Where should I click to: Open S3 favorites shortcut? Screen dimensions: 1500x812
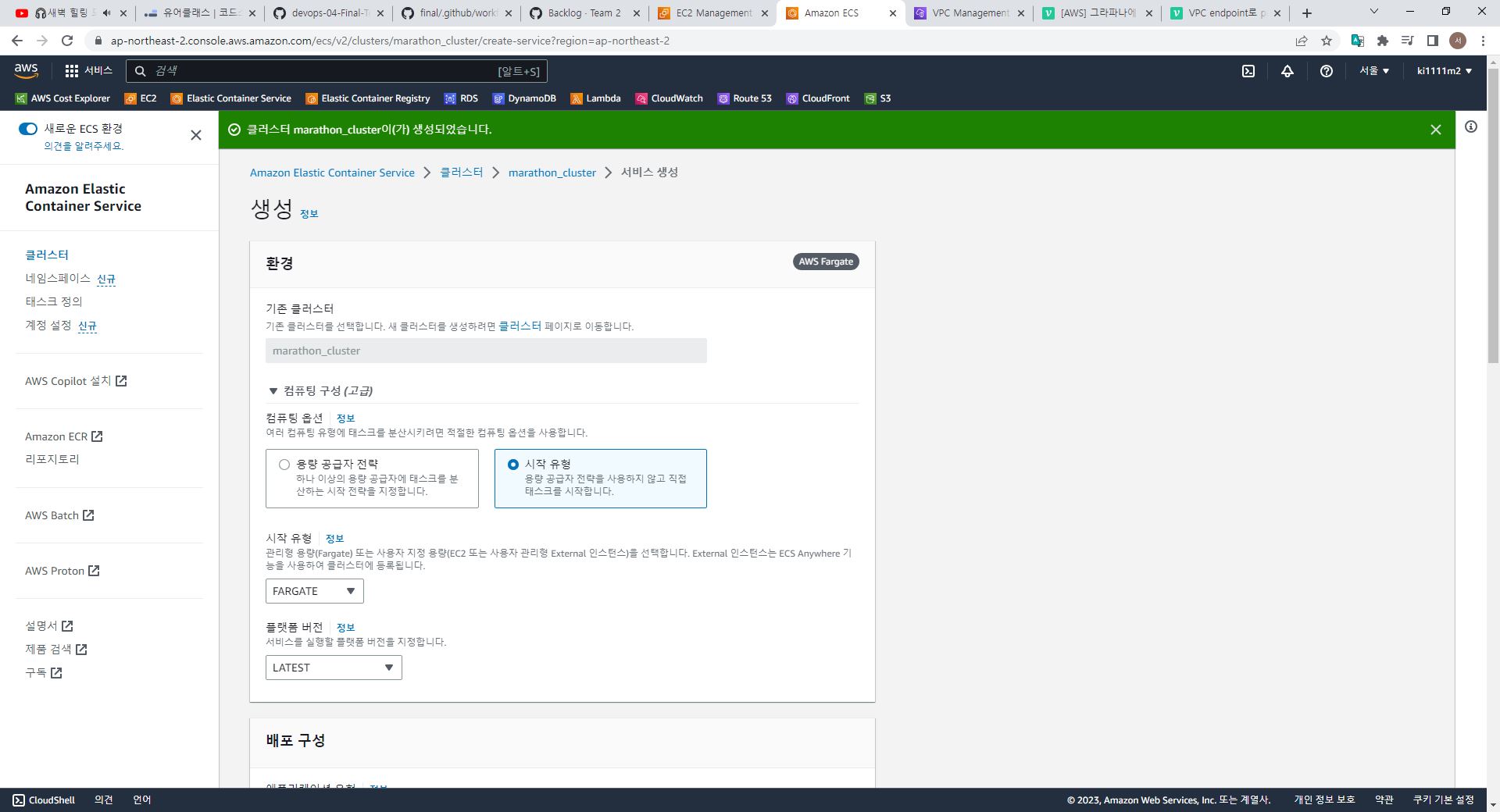(877, 98)
